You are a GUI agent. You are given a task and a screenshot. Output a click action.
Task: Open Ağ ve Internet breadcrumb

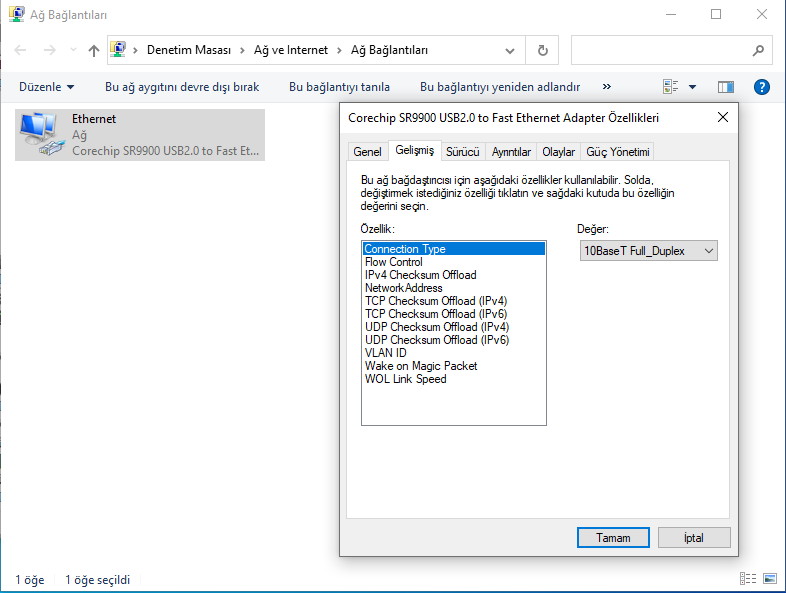pos(291,50)
